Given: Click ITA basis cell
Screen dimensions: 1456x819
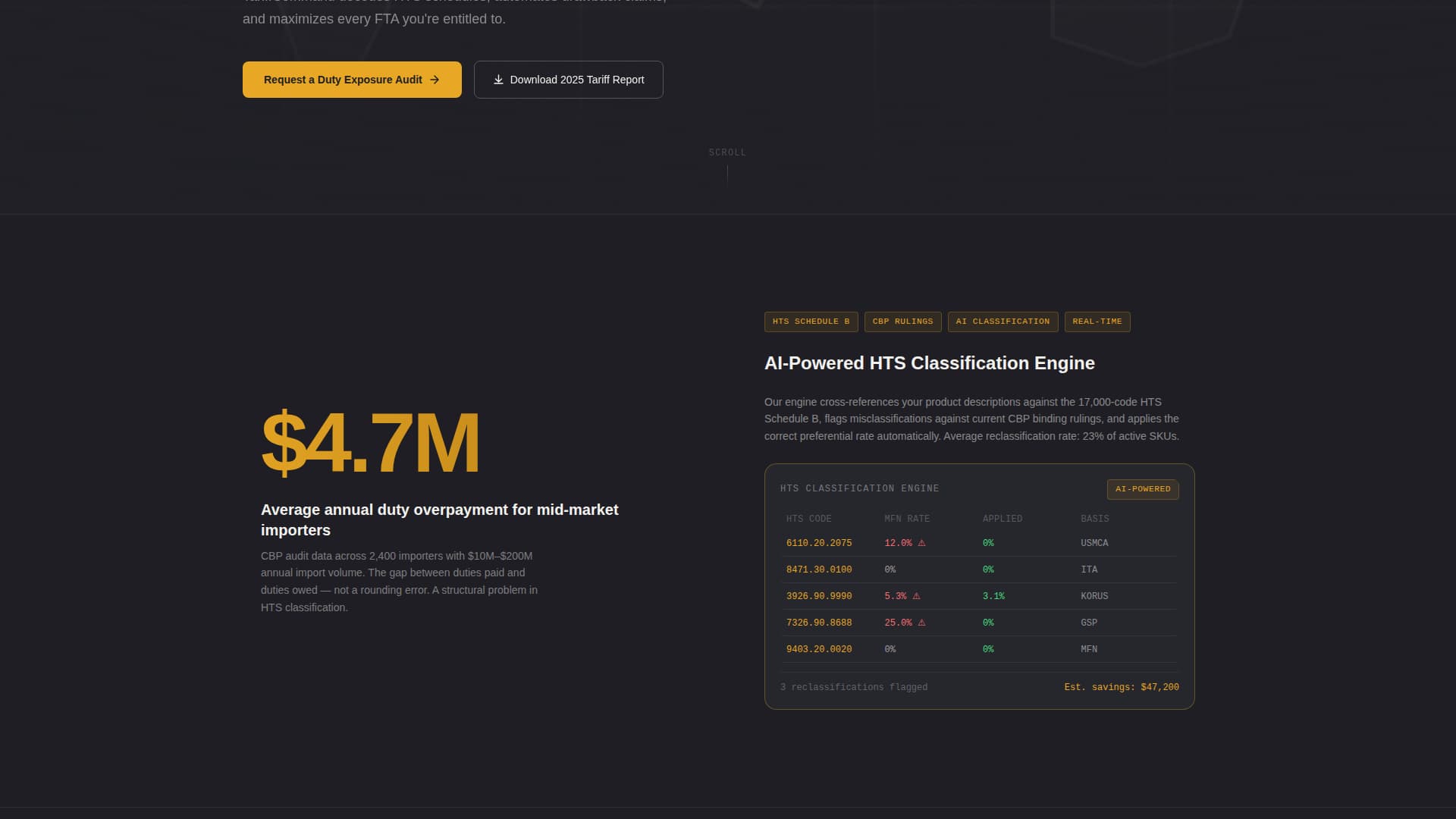Looking at the screenshot, I should 1089,570.
